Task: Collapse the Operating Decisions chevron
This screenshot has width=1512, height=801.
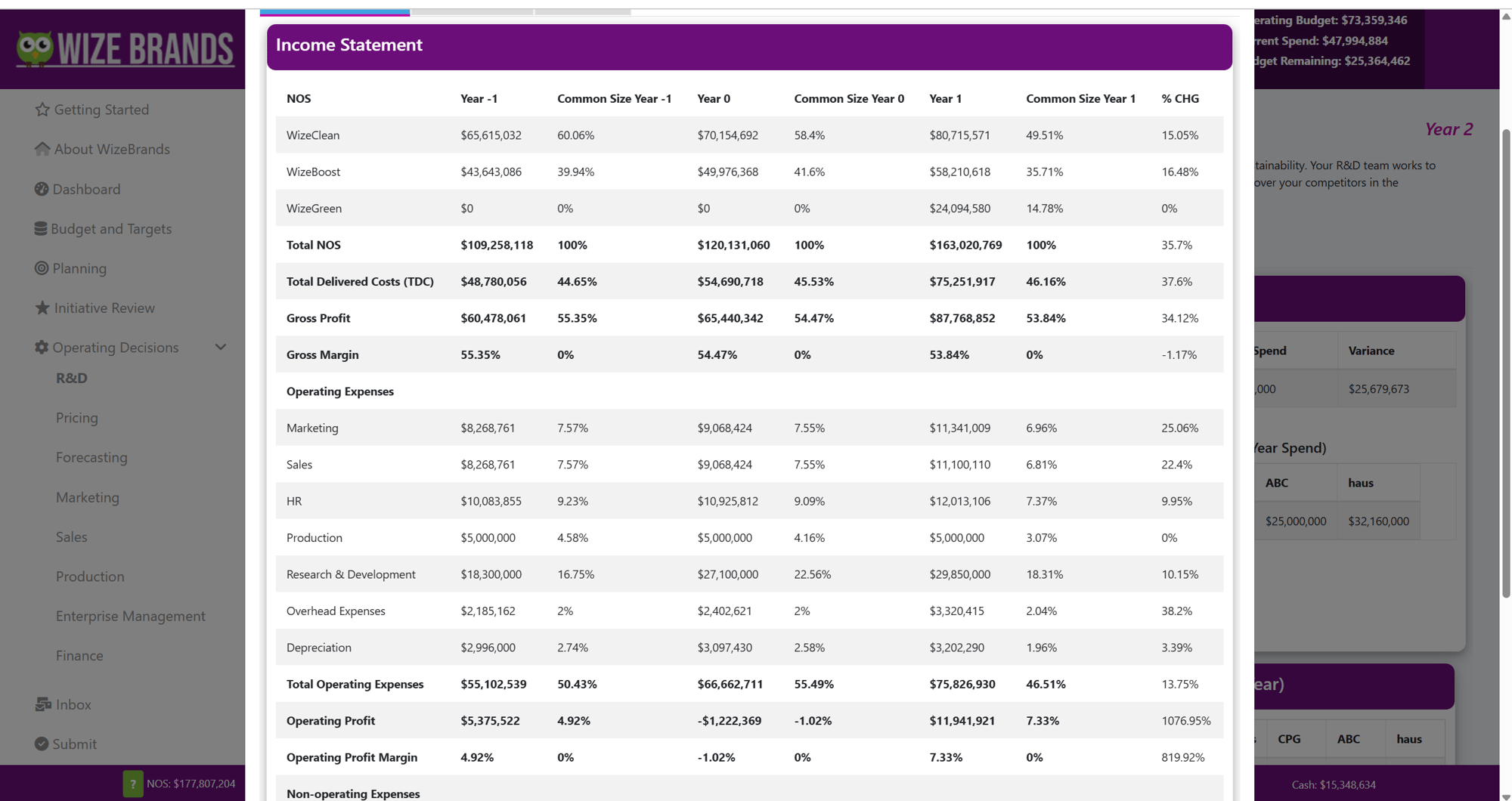Action: click(x=221, y=348)
